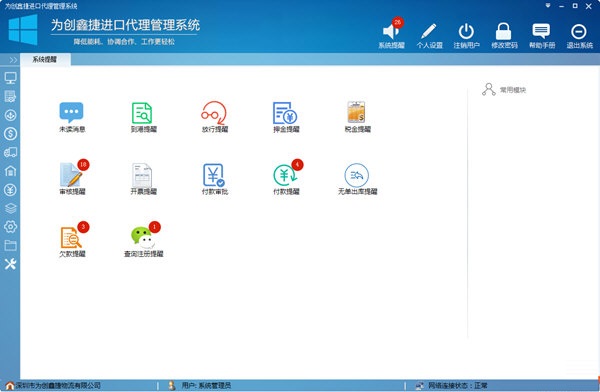Open the 到港提醒 reminder
The image size is (600, 392).
[x=142, y=113]
